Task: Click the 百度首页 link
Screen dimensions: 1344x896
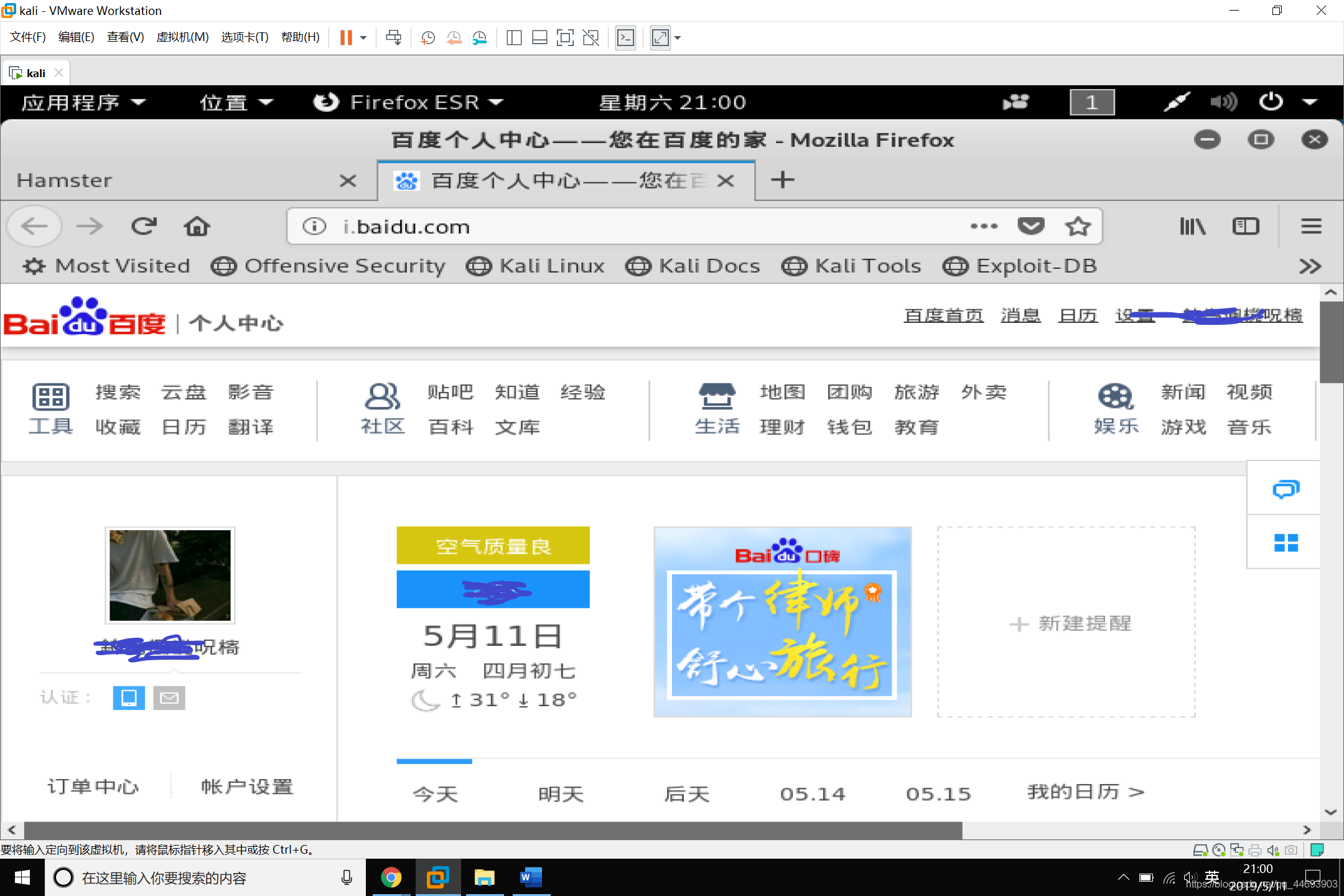Action: pyautogui.click(x=943, y=315)
